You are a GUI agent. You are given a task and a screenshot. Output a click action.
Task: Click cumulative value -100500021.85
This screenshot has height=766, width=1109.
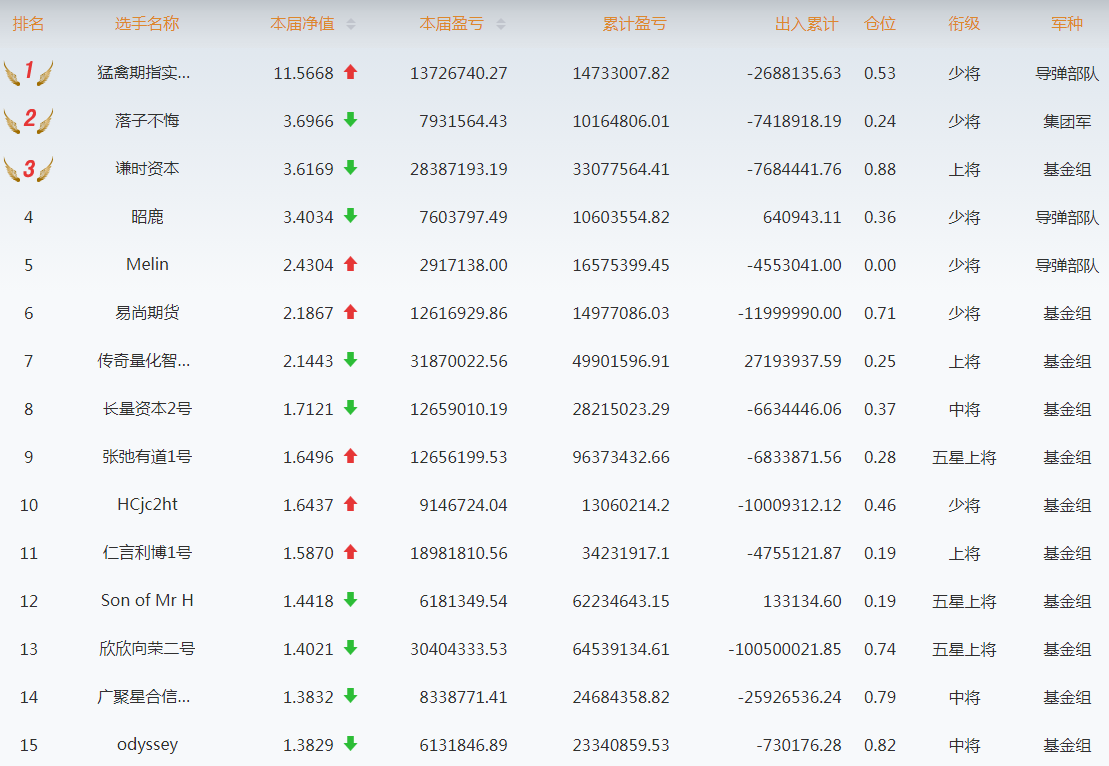point(785,649)
